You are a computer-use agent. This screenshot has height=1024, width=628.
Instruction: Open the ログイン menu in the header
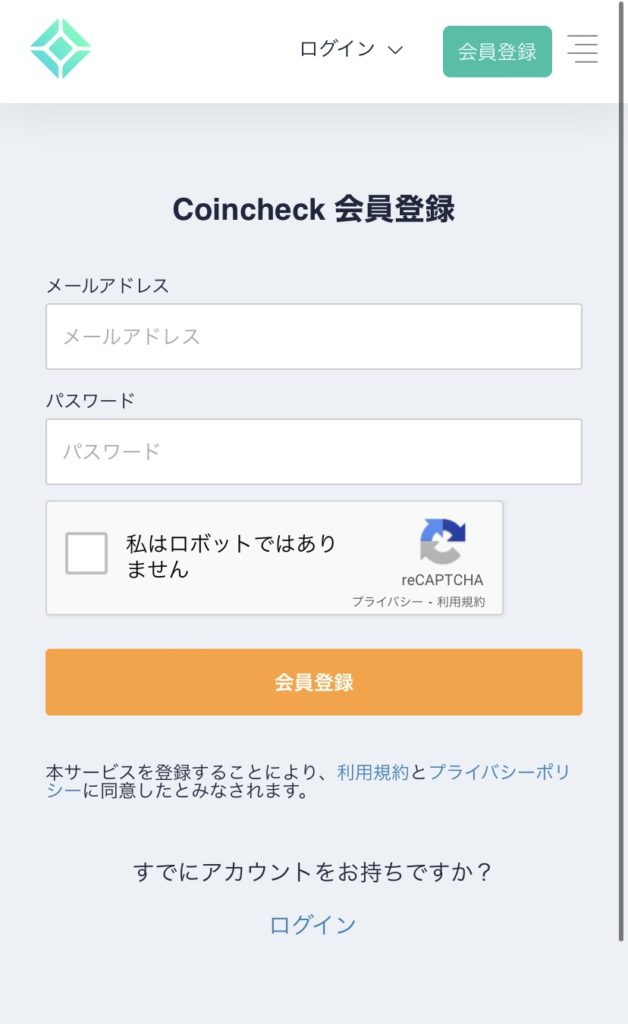click(x=337, y=49)
